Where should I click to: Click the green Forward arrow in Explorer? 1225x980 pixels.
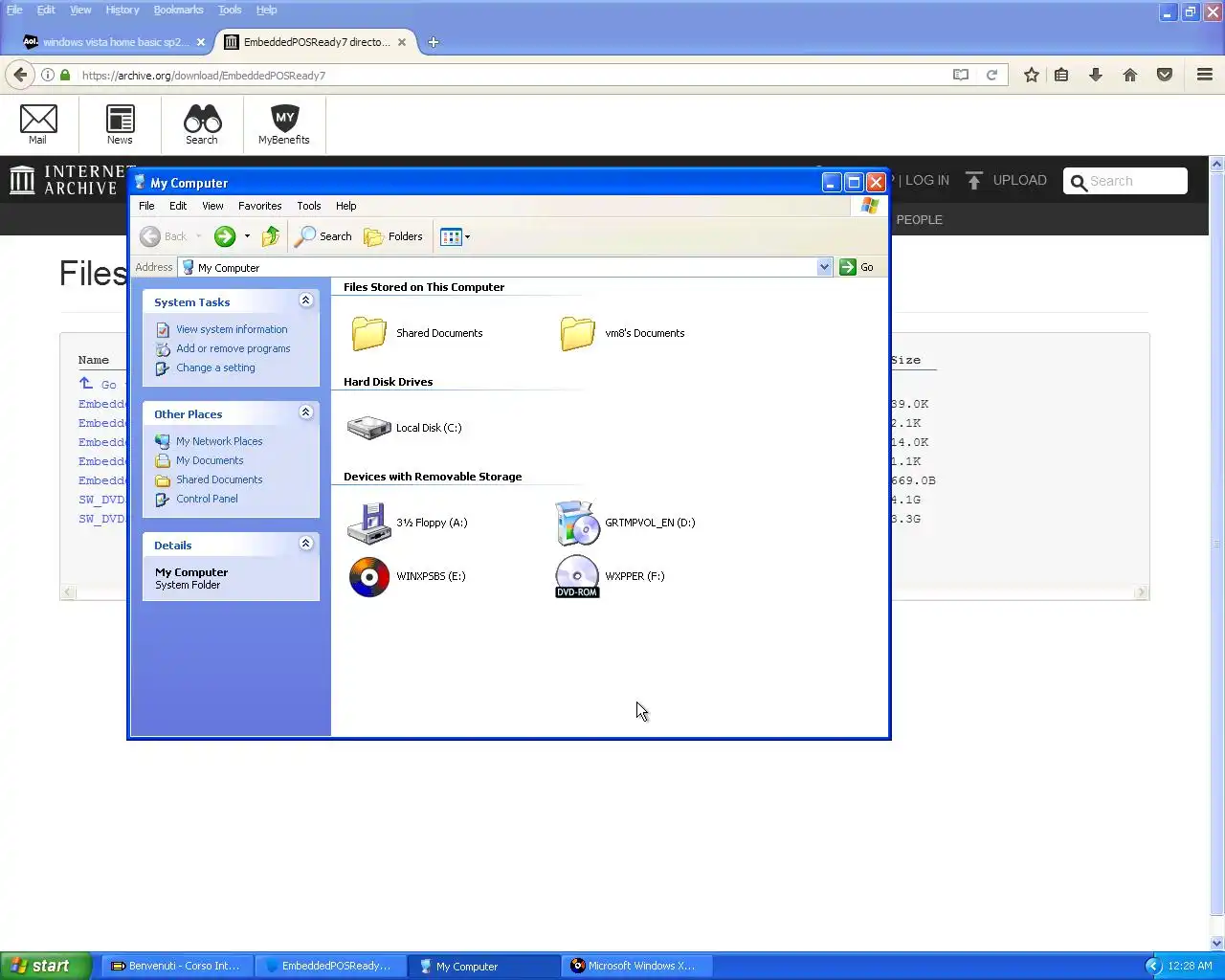[225, 236]
